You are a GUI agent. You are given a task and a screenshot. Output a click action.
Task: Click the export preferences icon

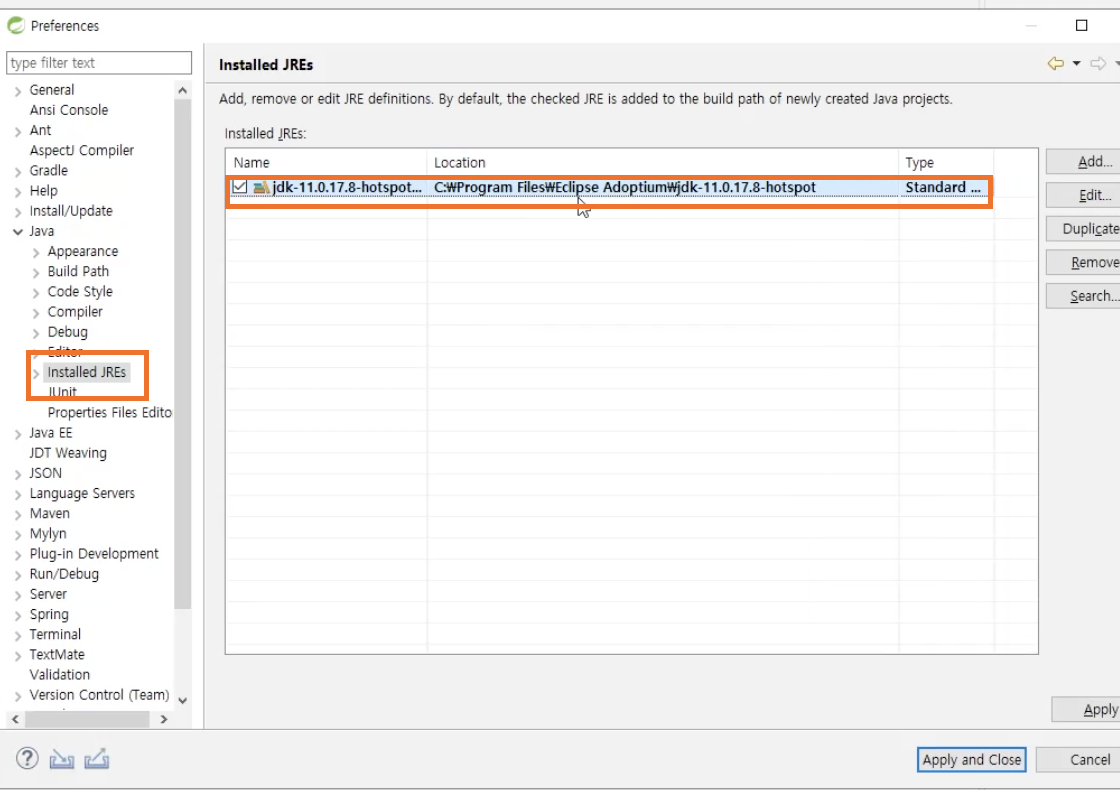pos(96,759)
